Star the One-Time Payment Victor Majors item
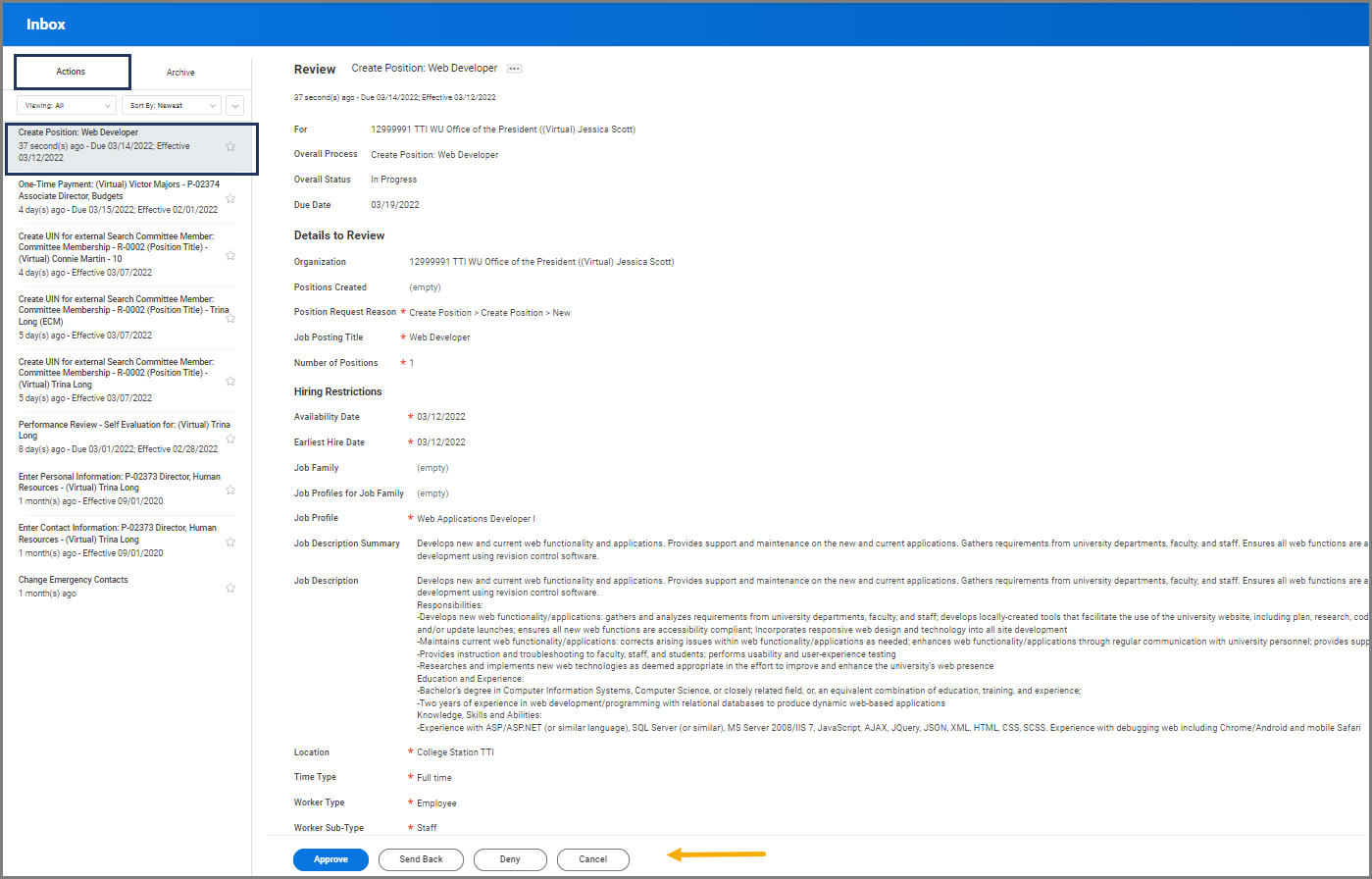Screen dimensions: 1372x879 point(230,198)
